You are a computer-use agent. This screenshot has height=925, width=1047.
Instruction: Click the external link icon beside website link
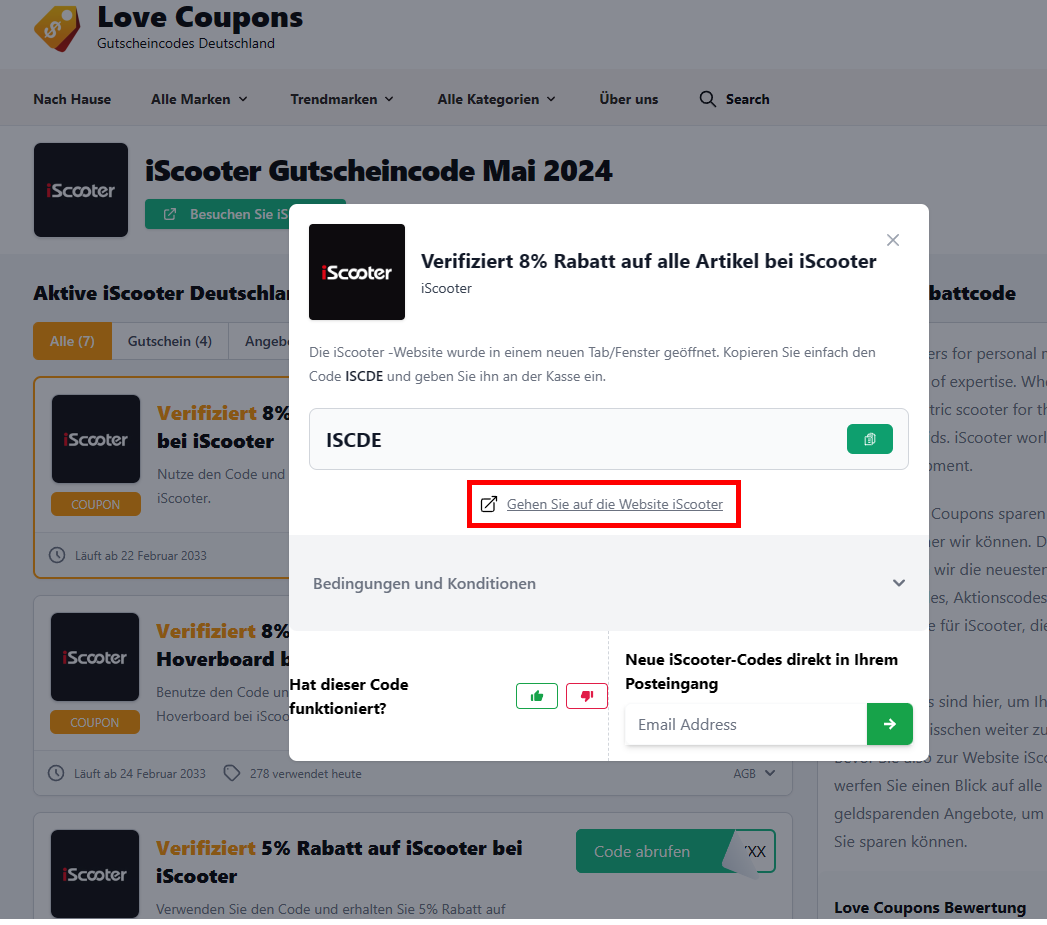point(489,504)
